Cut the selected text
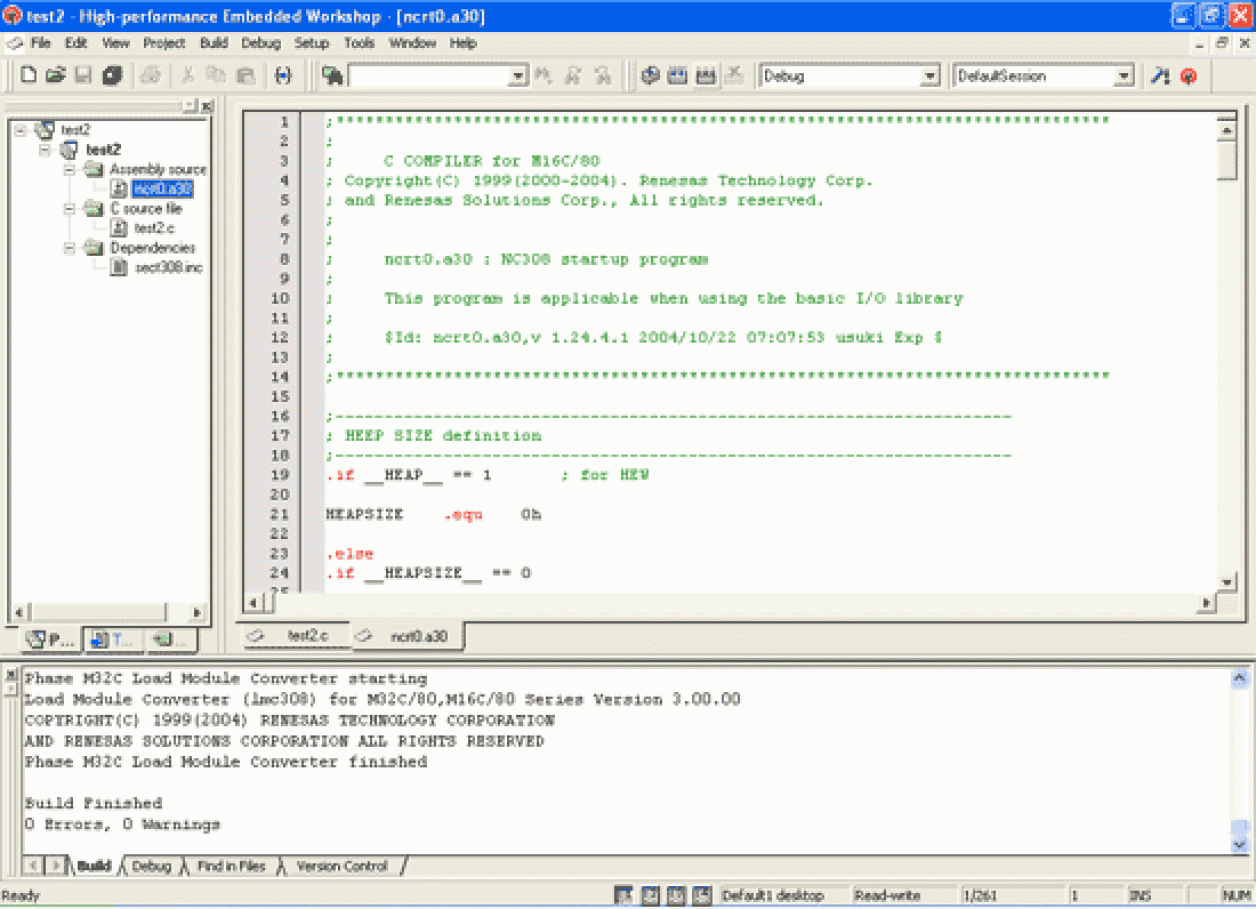This screenshot has height=909, width=1256. coord(187,75)
